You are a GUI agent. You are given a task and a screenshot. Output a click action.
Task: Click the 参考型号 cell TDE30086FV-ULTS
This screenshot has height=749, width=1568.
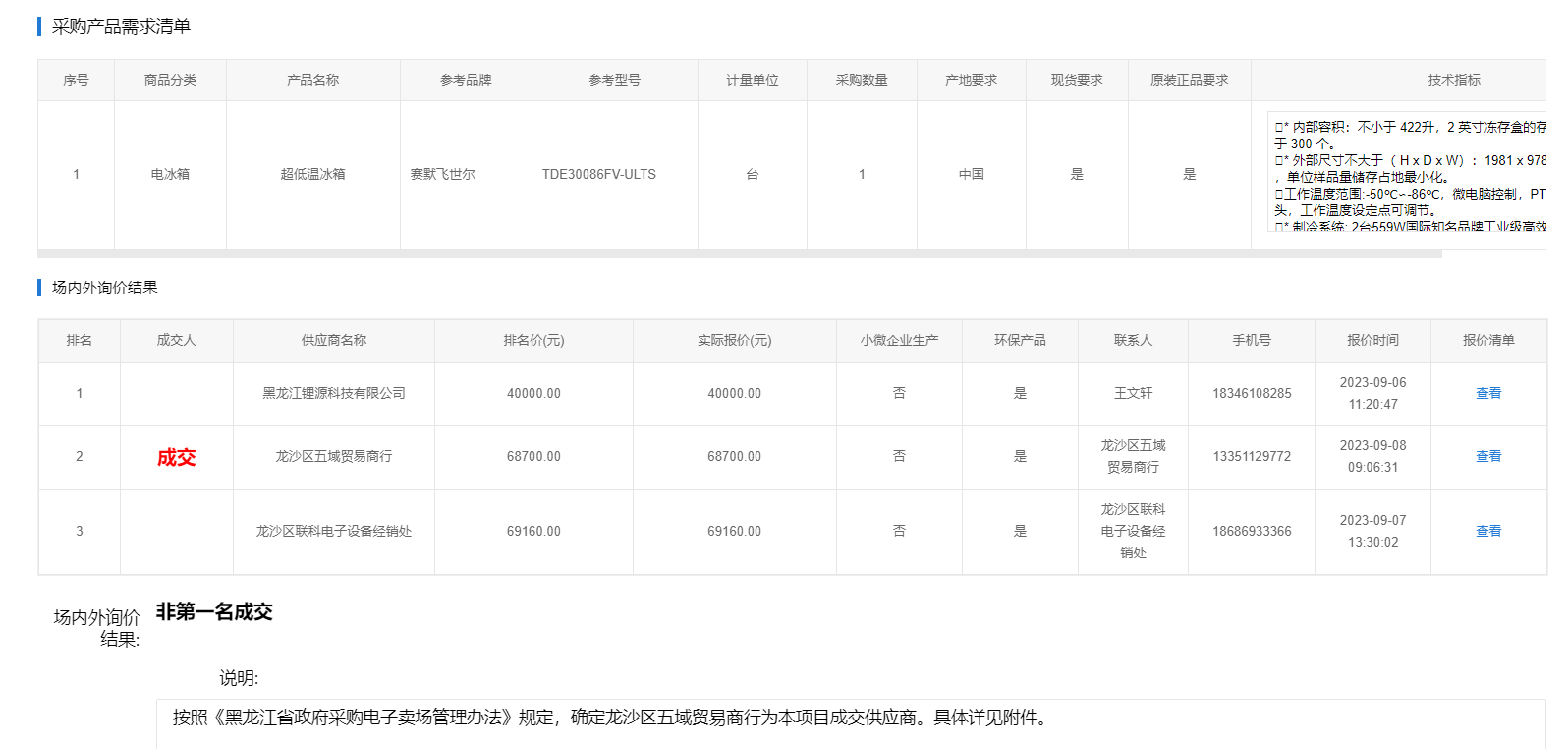coord(598,174)
